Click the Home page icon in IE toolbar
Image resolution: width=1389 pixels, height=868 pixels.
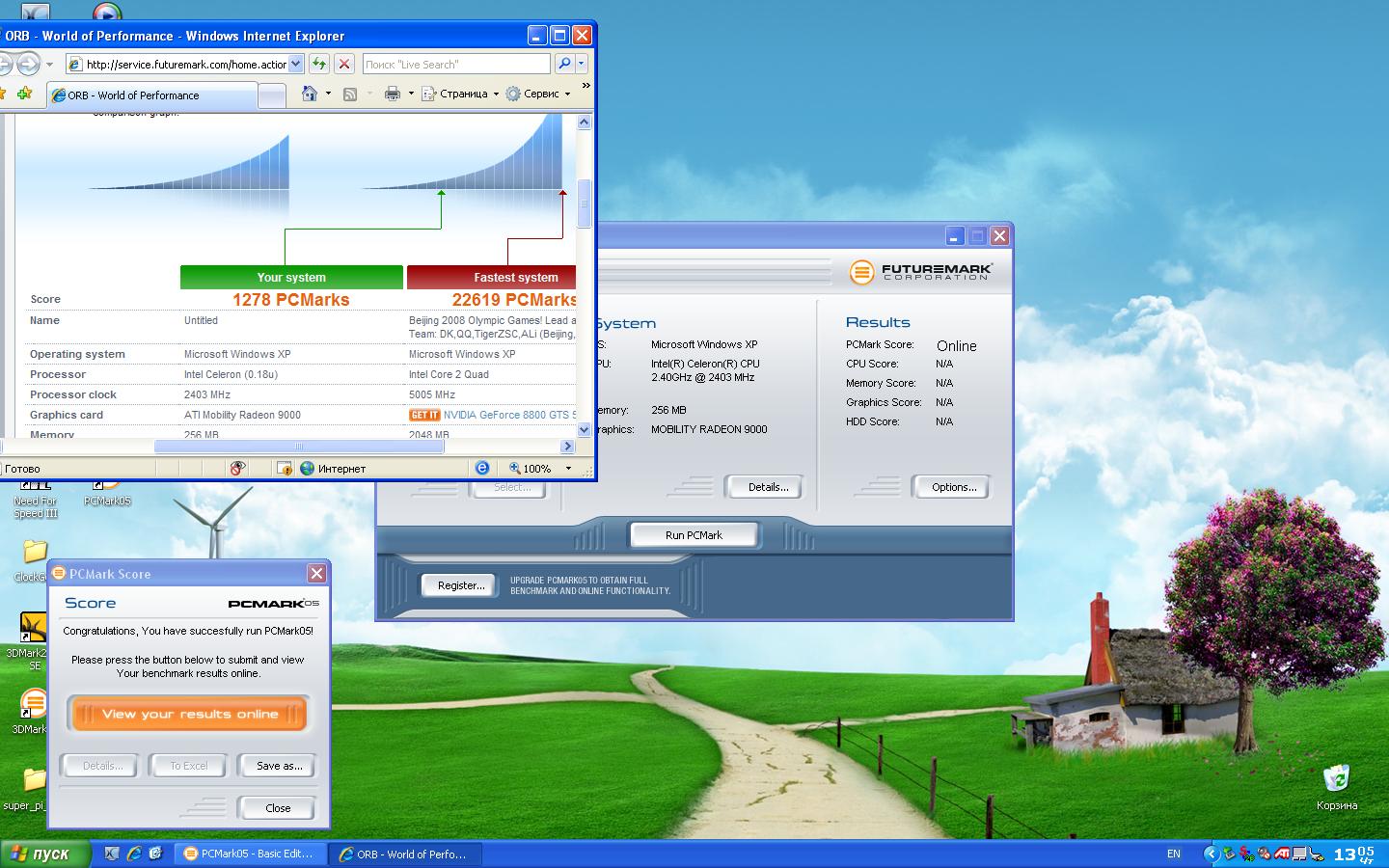point(310,94)
